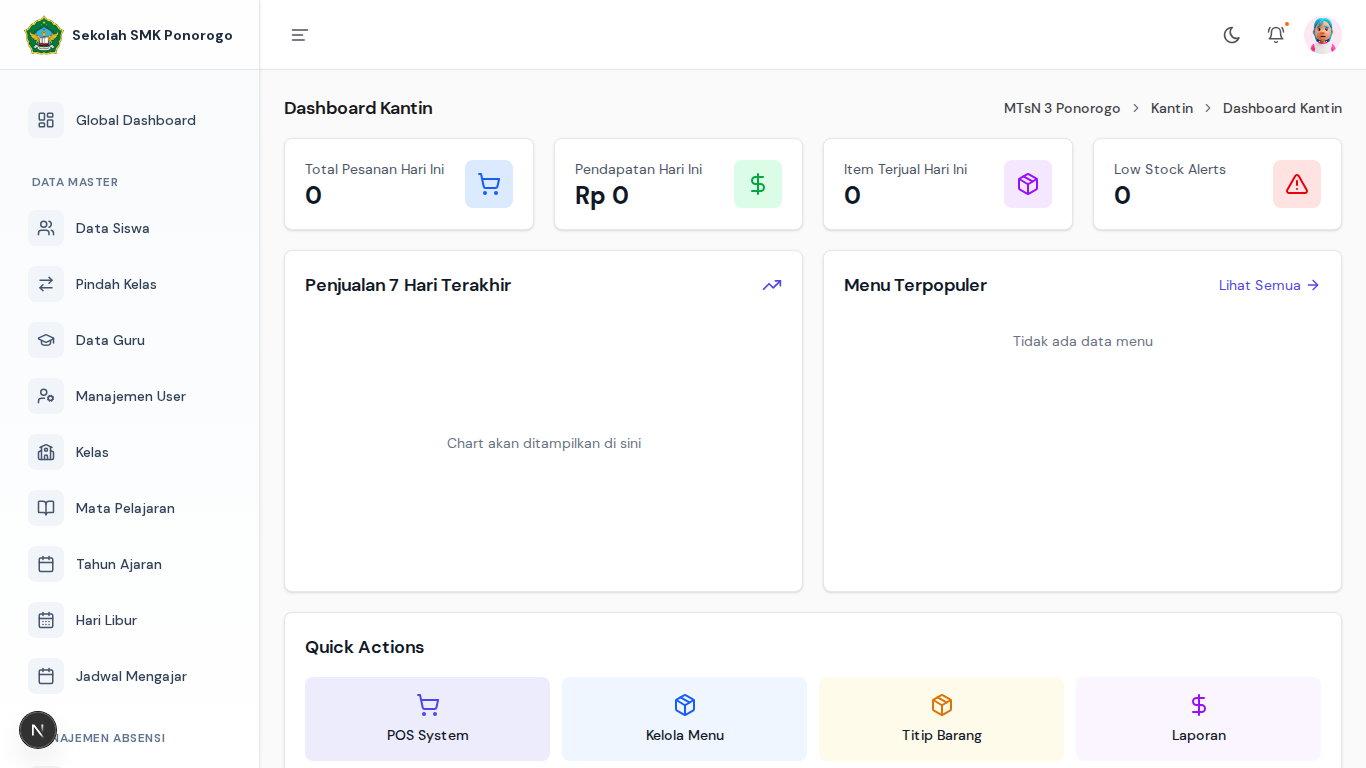This screenshot has width=1366, height=768.
Task: Click MTsN 3 Ponorogo breadcrumb
Action: point(1062,108)
